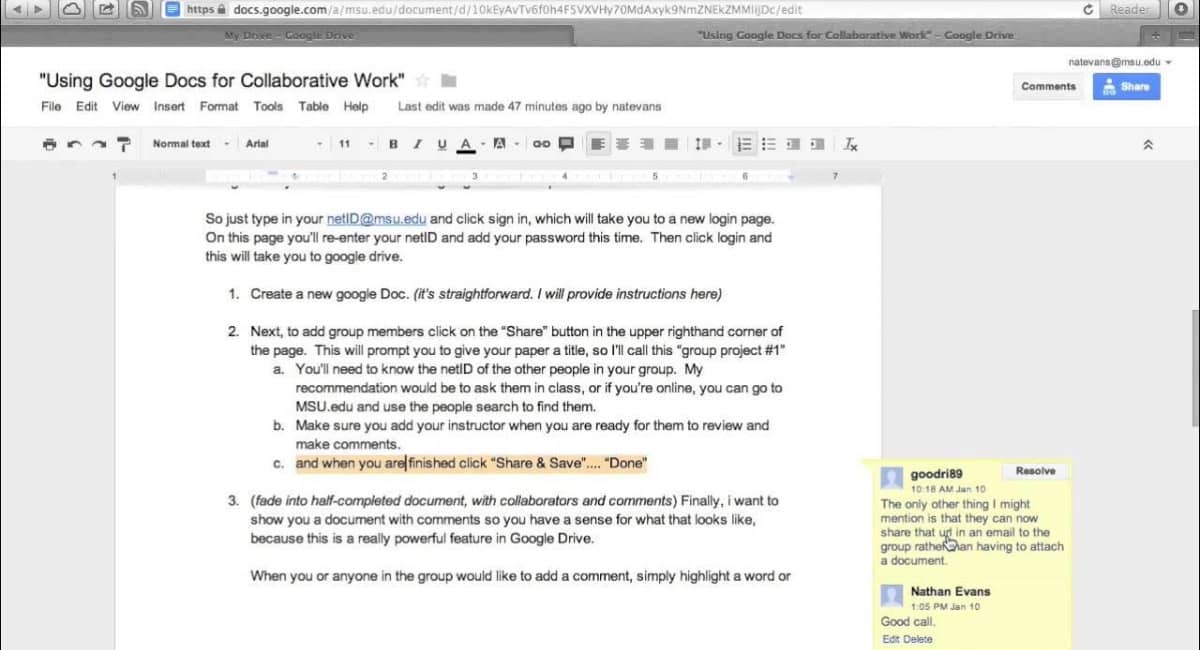Insert a comment using the toolbar icon
1200x650 pixels.
click(x=566, y=144)
